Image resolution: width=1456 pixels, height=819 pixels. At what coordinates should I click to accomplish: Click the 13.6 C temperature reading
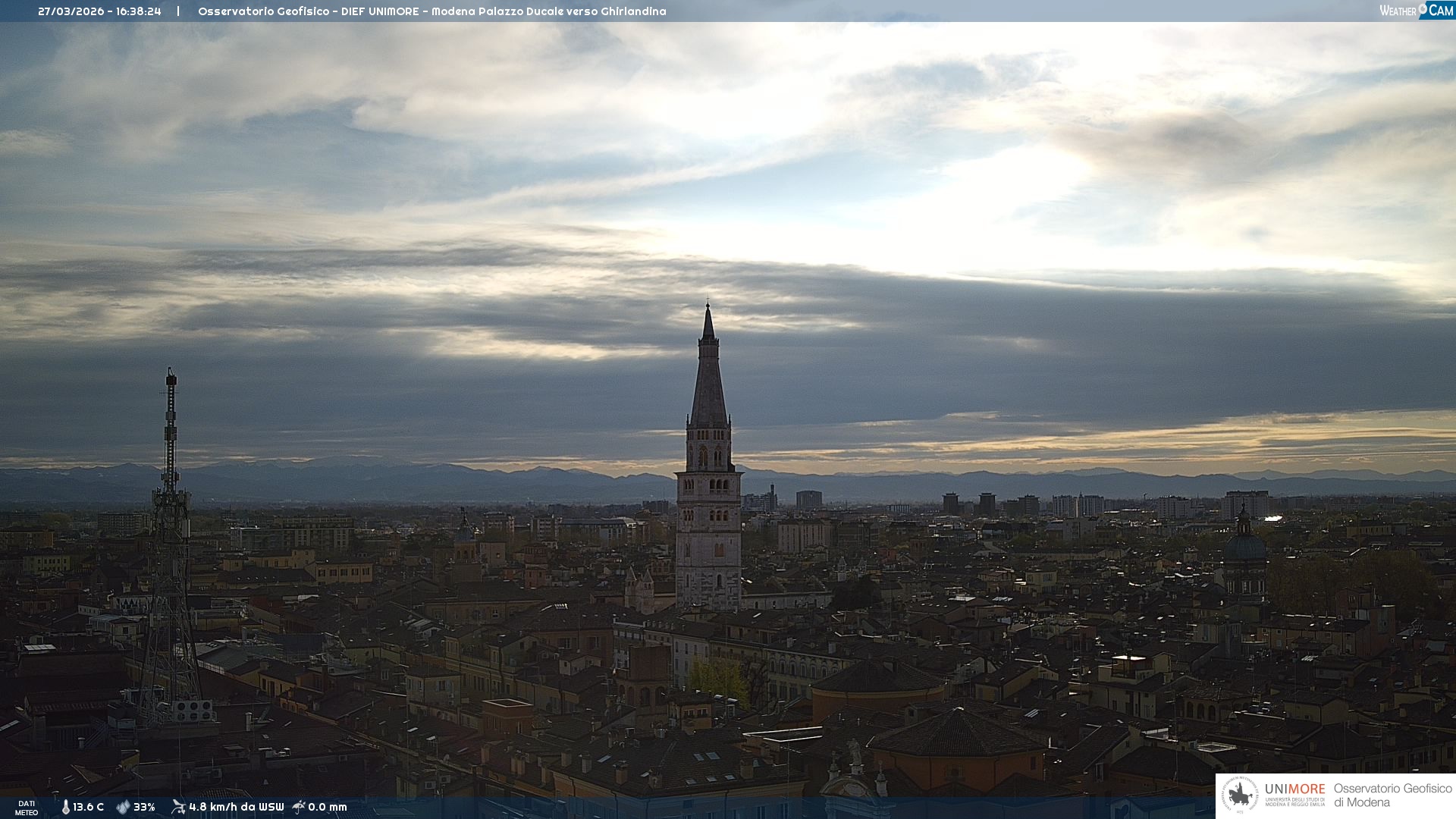click(88, 807)
